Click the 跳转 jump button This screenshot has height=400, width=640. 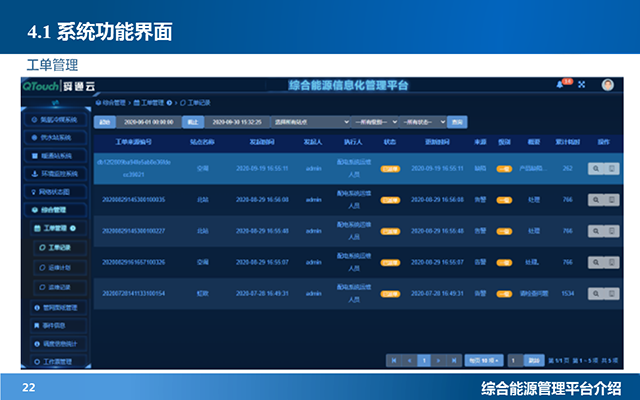coord(534,360)
